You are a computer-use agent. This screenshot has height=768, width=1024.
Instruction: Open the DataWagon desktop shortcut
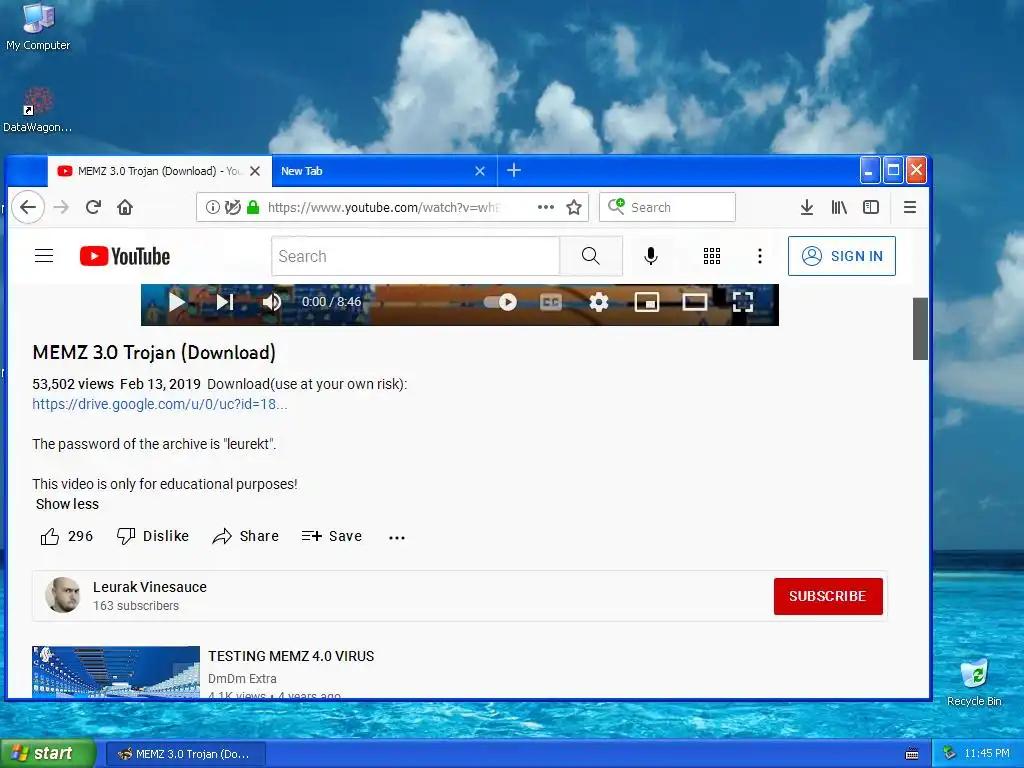37,110
